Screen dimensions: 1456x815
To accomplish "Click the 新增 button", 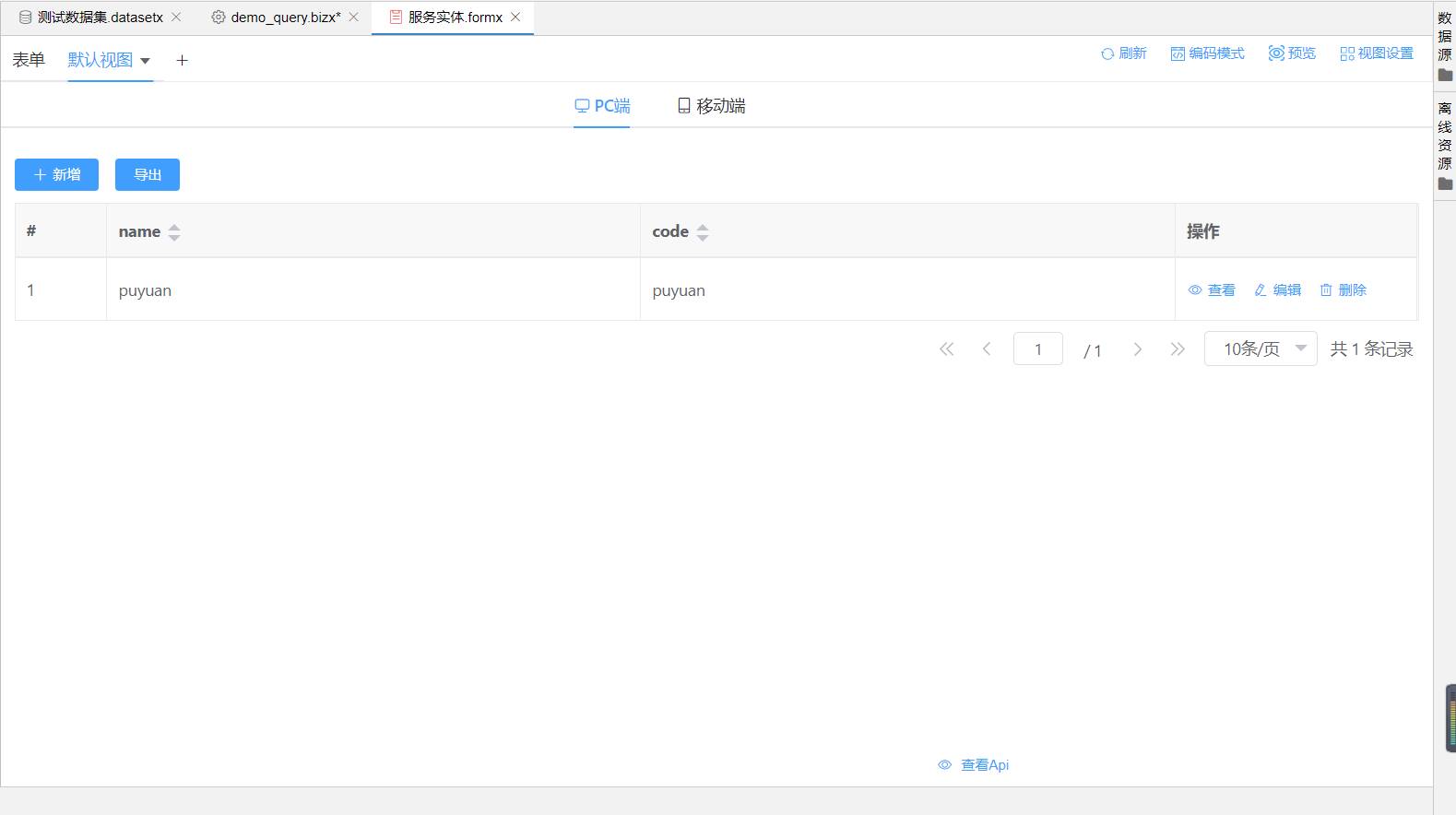I will click(x=56, y=175).
